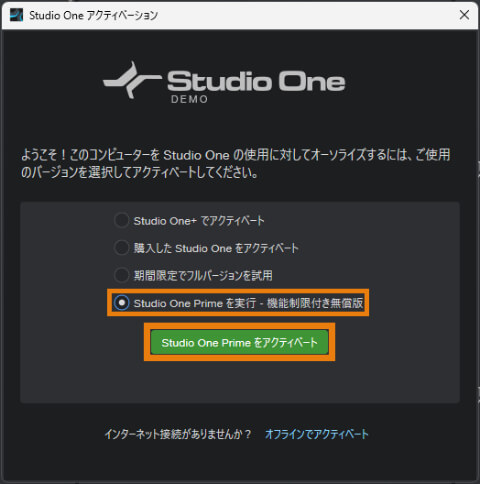
Task: Click the Studio One アクティベーション title bar text
Action: click(x=94, y=15)
